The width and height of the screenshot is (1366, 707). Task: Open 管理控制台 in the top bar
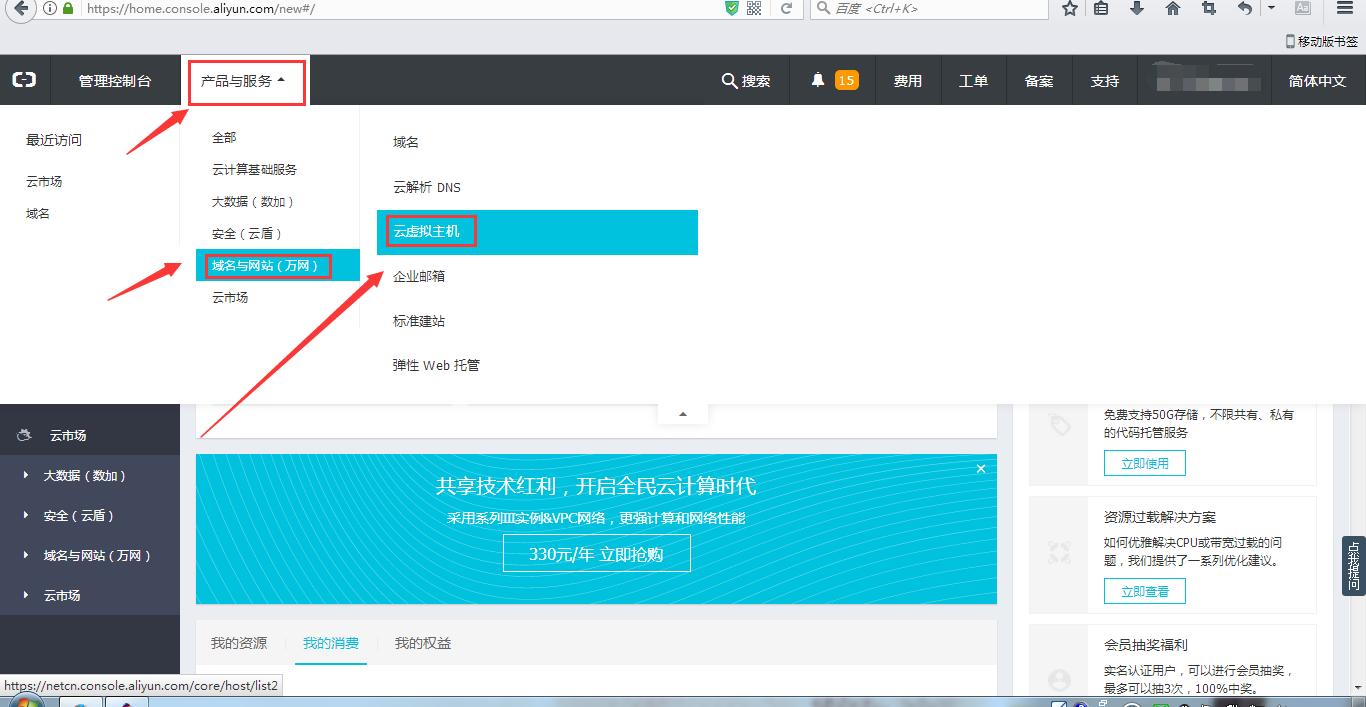[x=115, y=81]
